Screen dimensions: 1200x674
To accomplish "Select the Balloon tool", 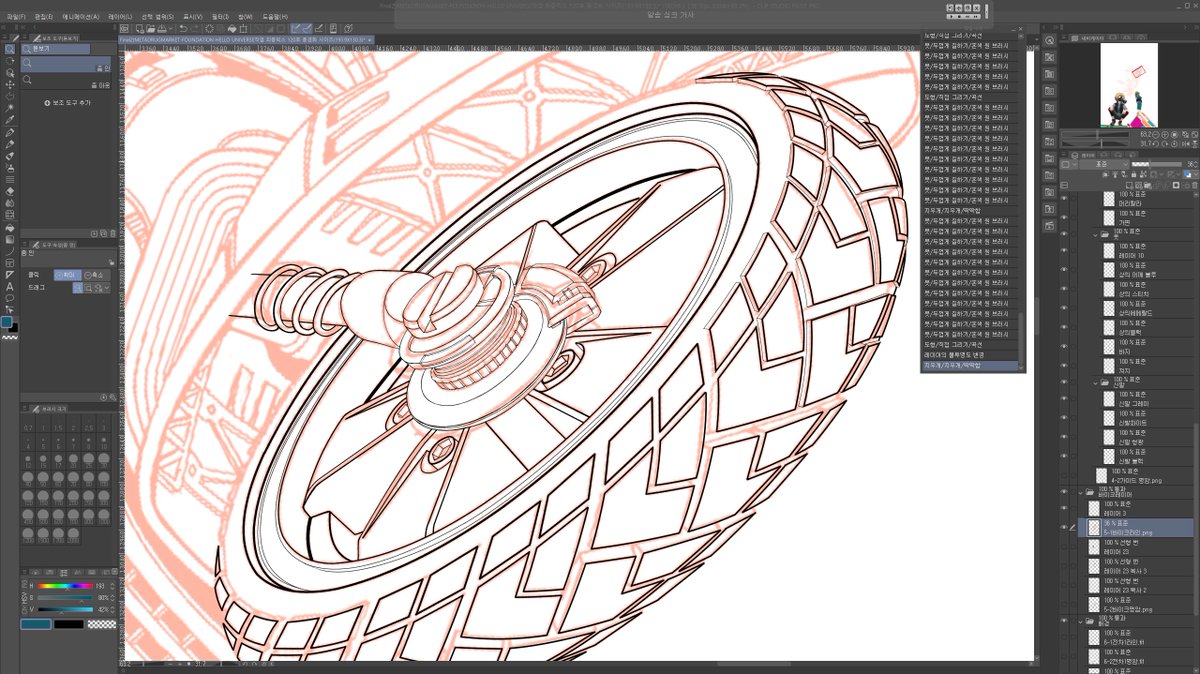I will (9, 298).
